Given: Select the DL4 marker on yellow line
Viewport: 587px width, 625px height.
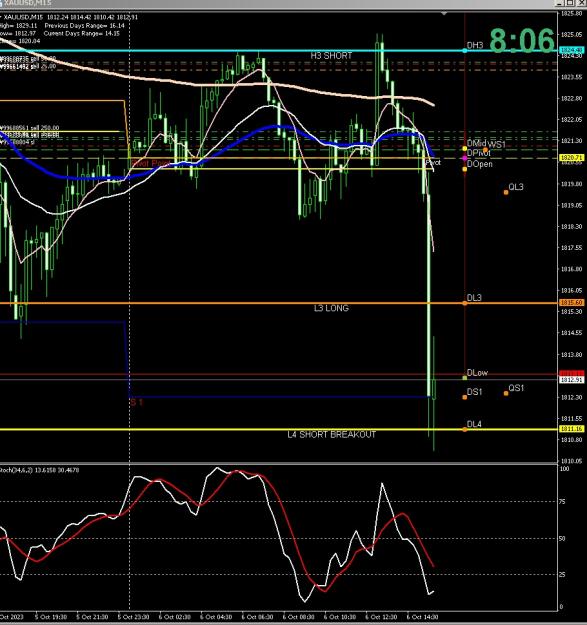Looking at the screenshot, I should coord(465,429).
